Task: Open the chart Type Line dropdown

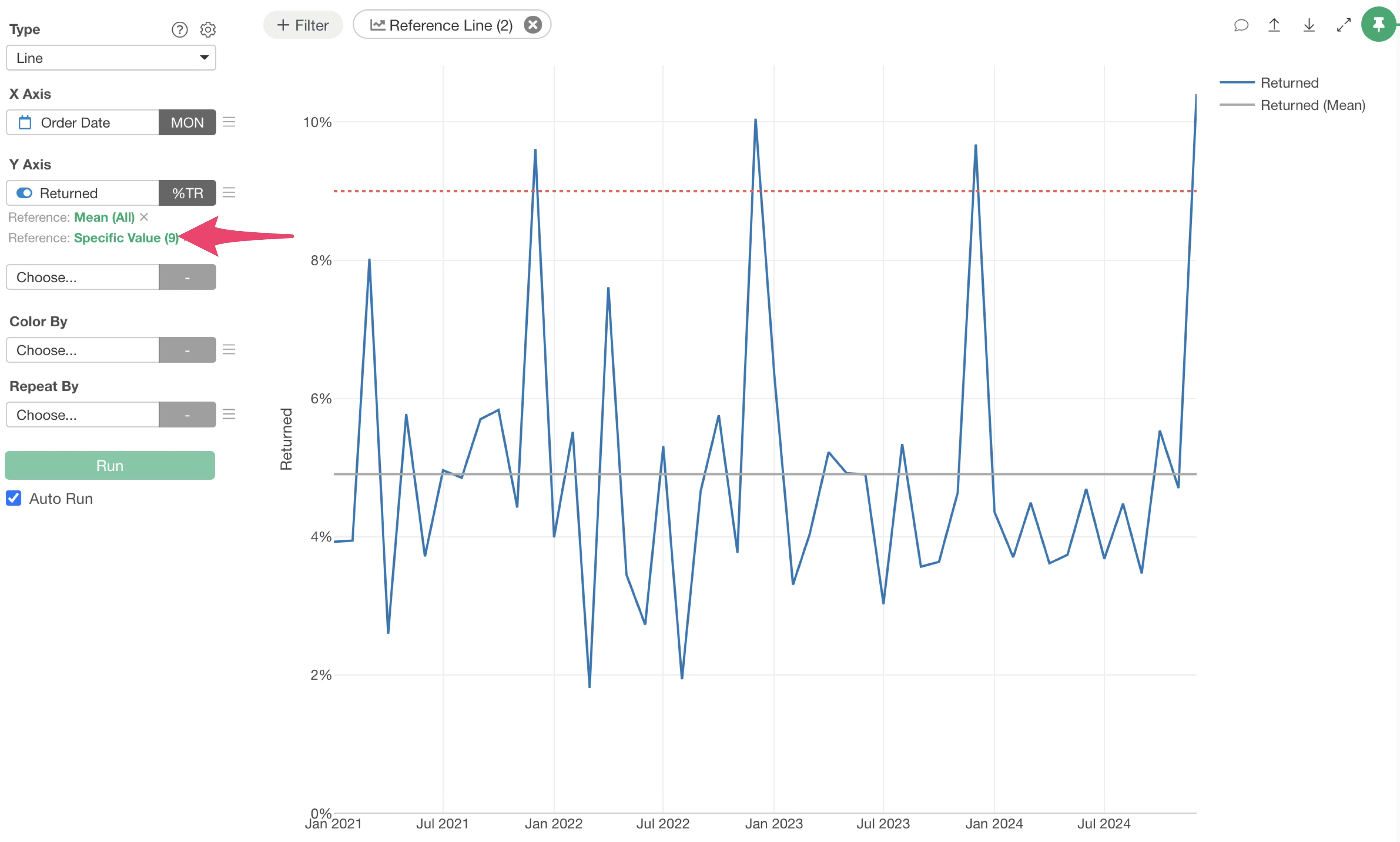Action: 111,58
